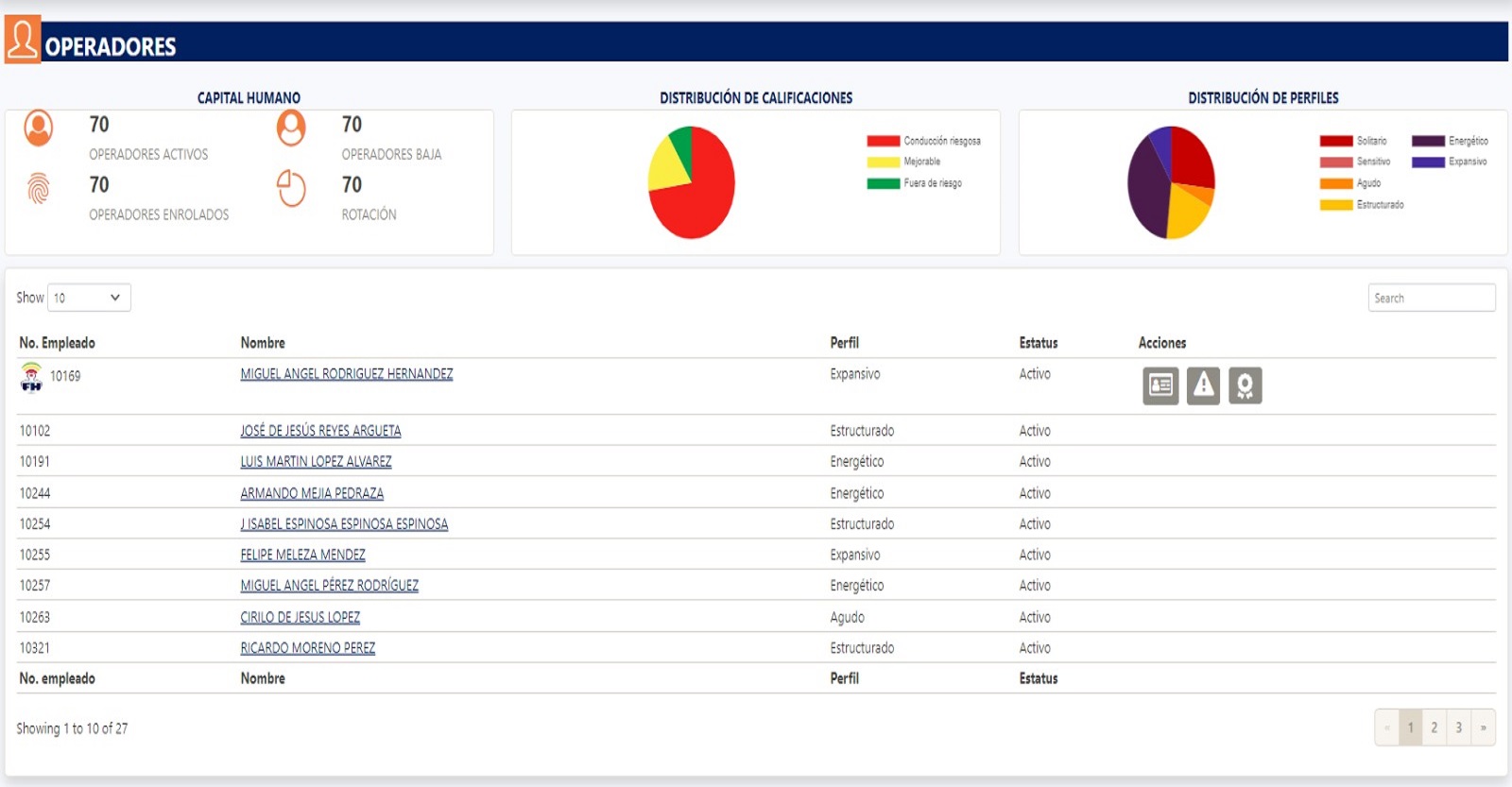1512x787 pixels.
Task: Click the Operadores Baja user icon
Action: click(x=291, y=128)
